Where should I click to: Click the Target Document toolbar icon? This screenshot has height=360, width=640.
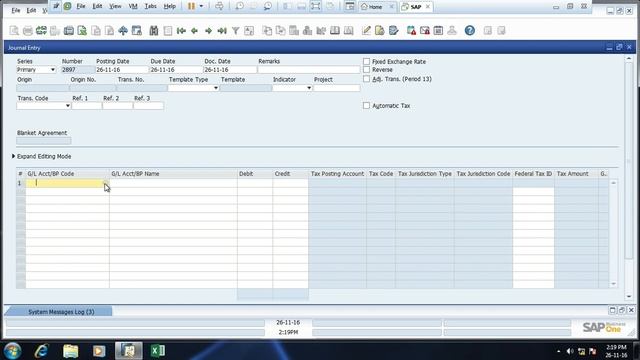coord(280,31)
